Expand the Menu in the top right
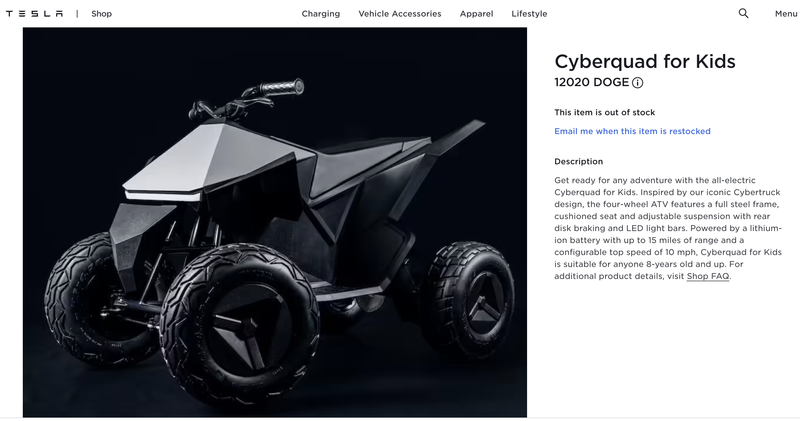 coord(786,14)
